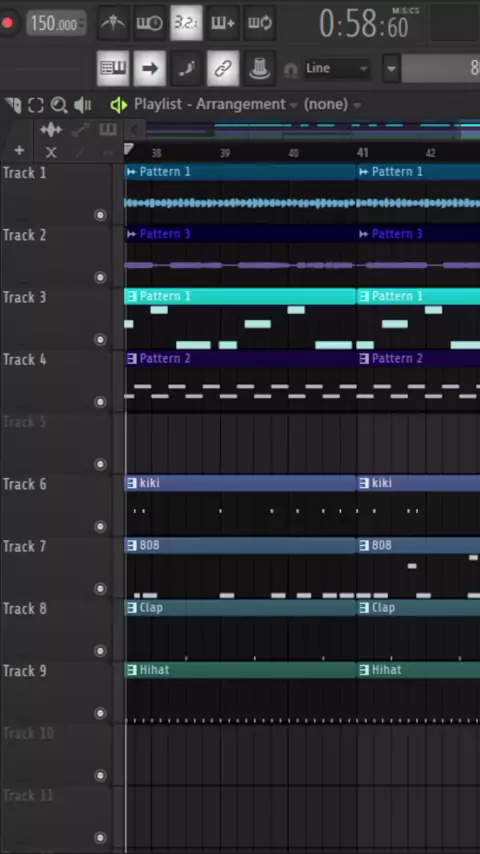
Task: Click the speaker playback tool in playlist header
Action: [83, 105]
